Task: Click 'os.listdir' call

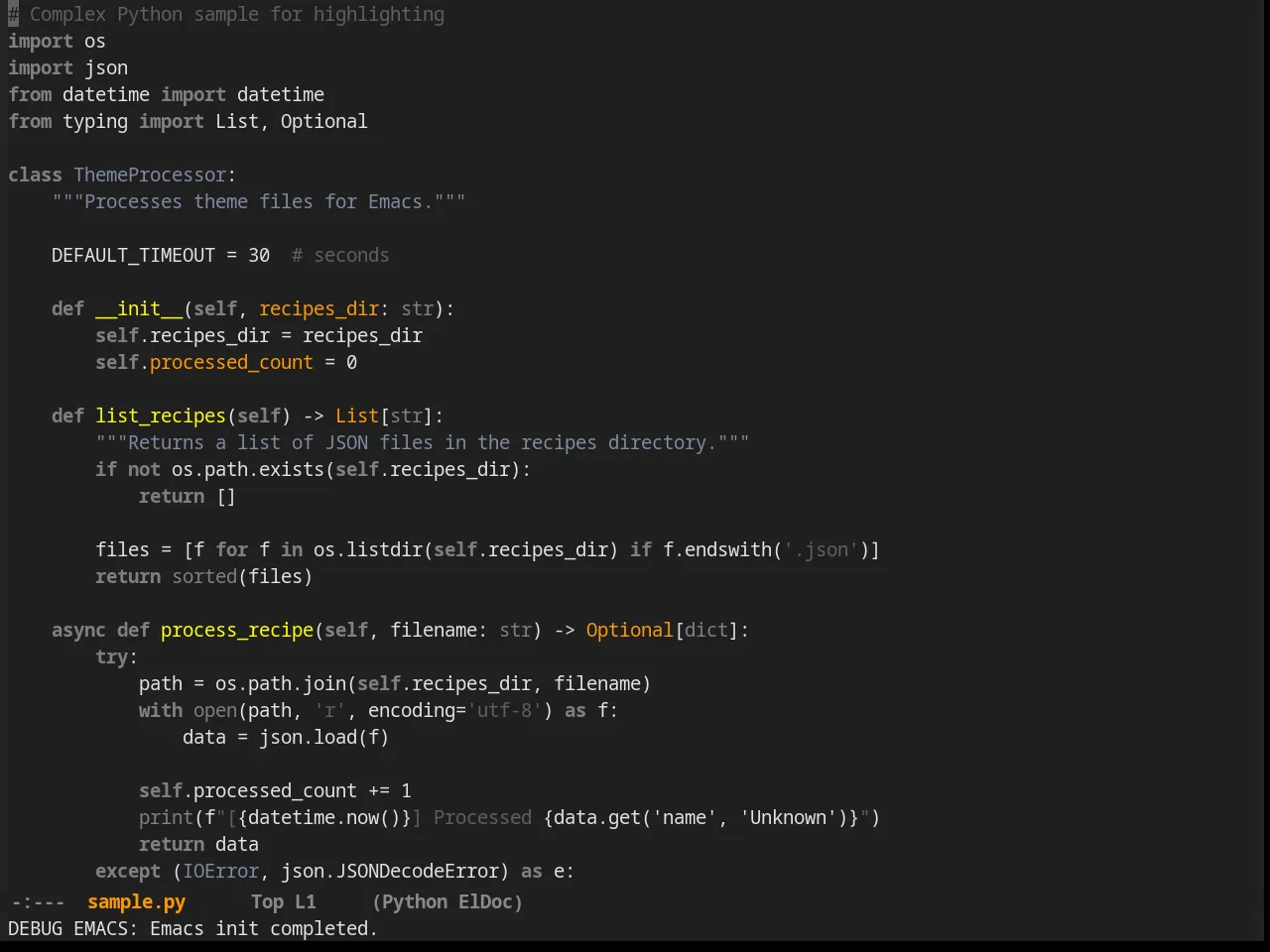Action: [368, 549]
